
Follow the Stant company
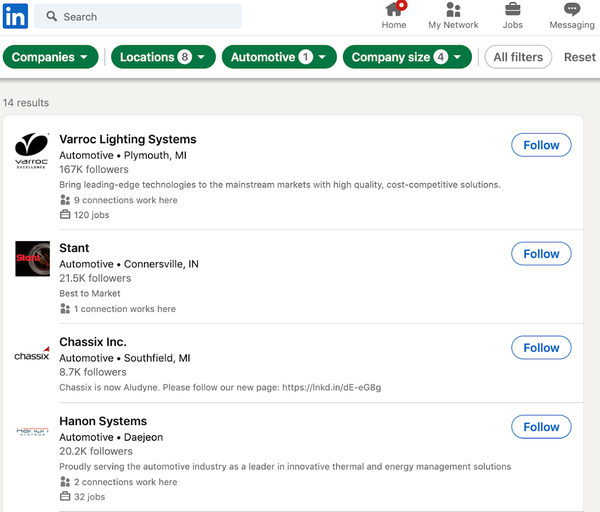tap(541, 254)
